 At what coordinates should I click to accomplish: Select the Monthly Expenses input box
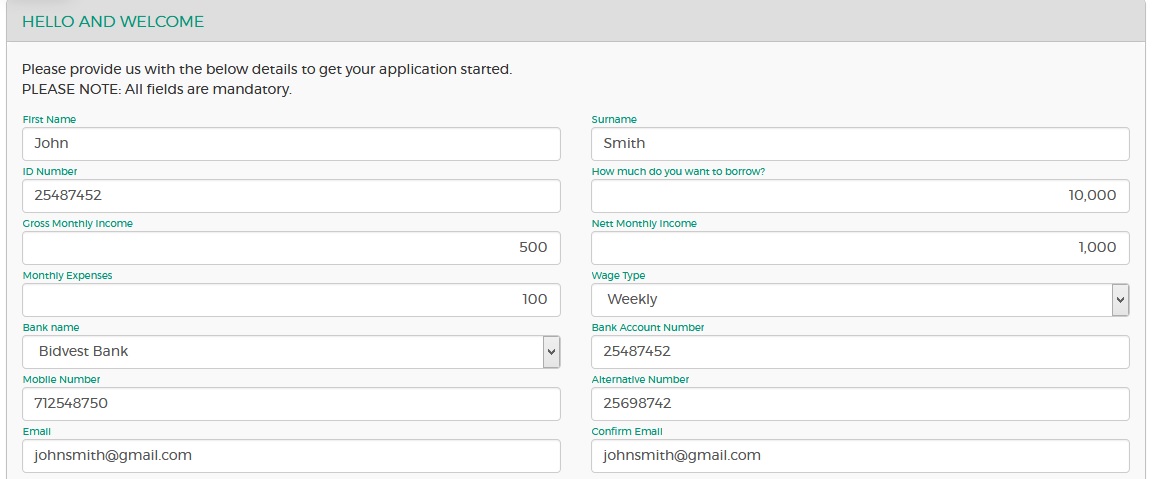pos(290,299)
